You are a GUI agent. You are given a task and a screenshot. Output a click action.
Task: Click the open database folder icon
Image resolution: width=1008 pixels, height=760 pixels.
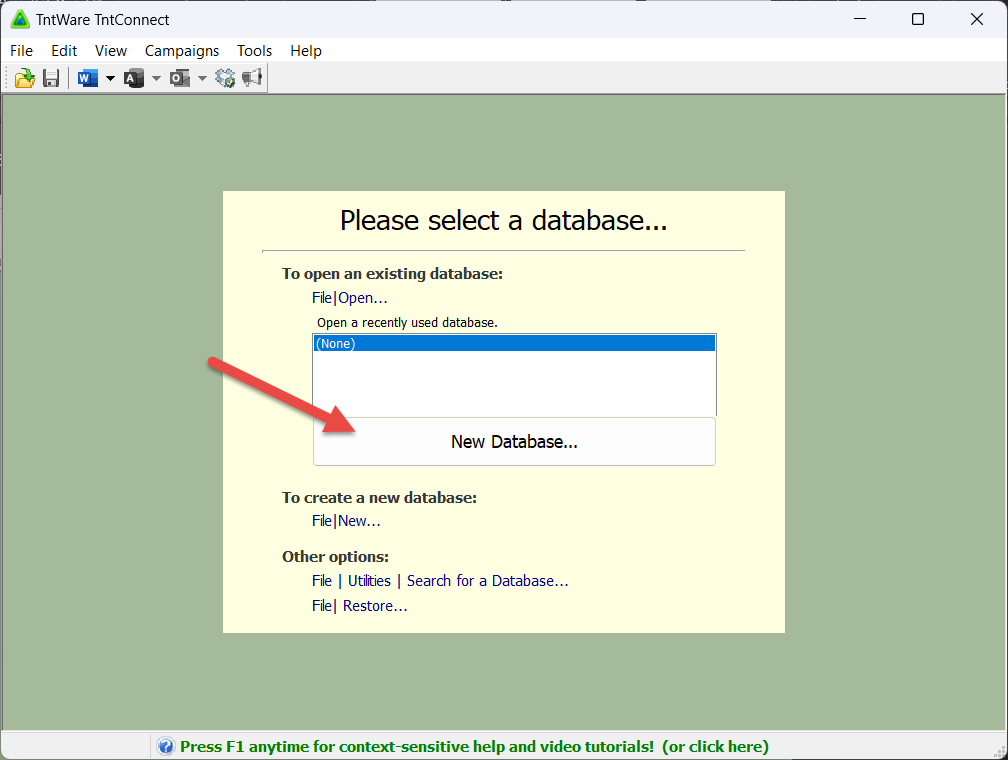(x=25, y=78)
